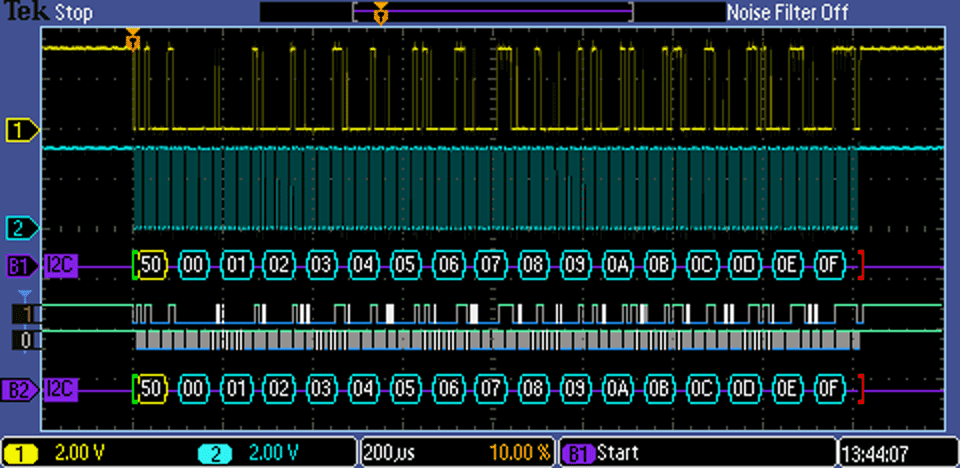
Task: Click the B2 data packet 0B
Action: [x=660, y=388]
